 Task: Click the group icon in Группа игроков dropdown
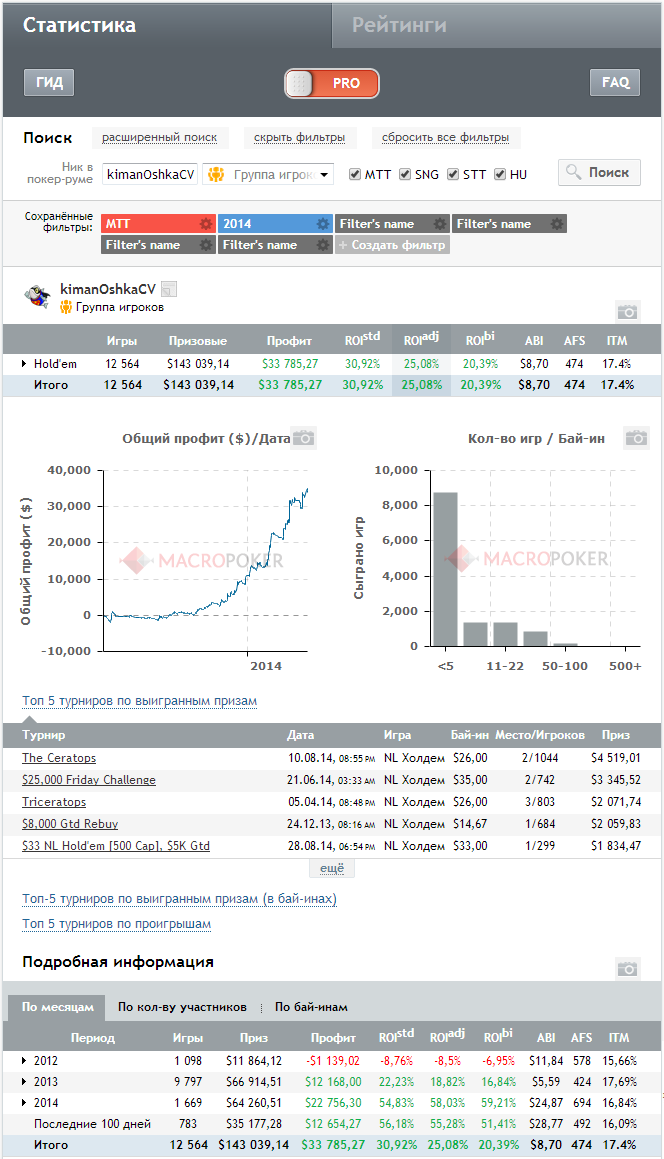coord(216,174)
